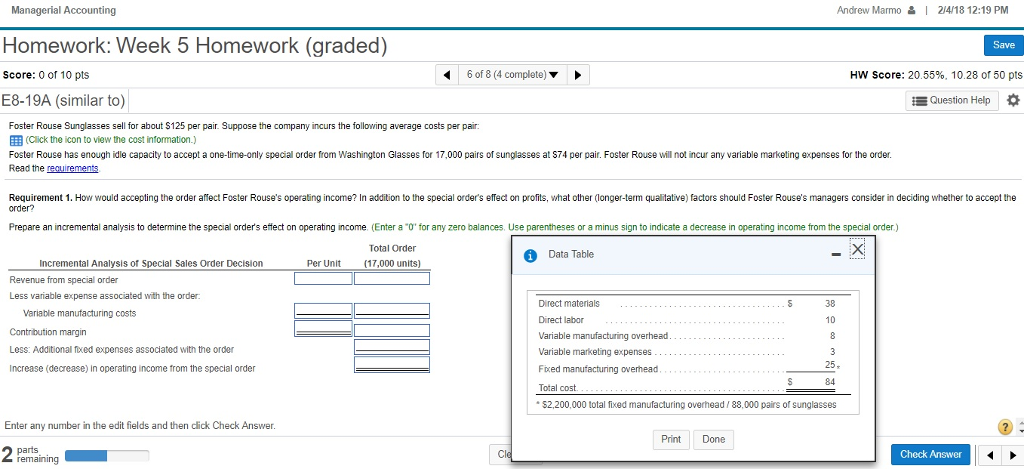Image resolution: width=1024 pixels, height=469 pixels.
Task: Click the 'Per Unit' column header
Action: (324, 263)
